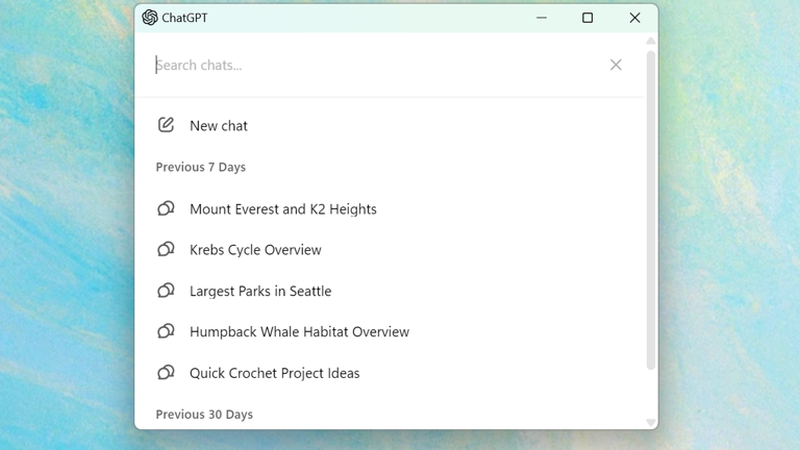This screenshot has height=450, width=800.
Task: Clear search with the X icon
Action: click(x=616, y=65)
